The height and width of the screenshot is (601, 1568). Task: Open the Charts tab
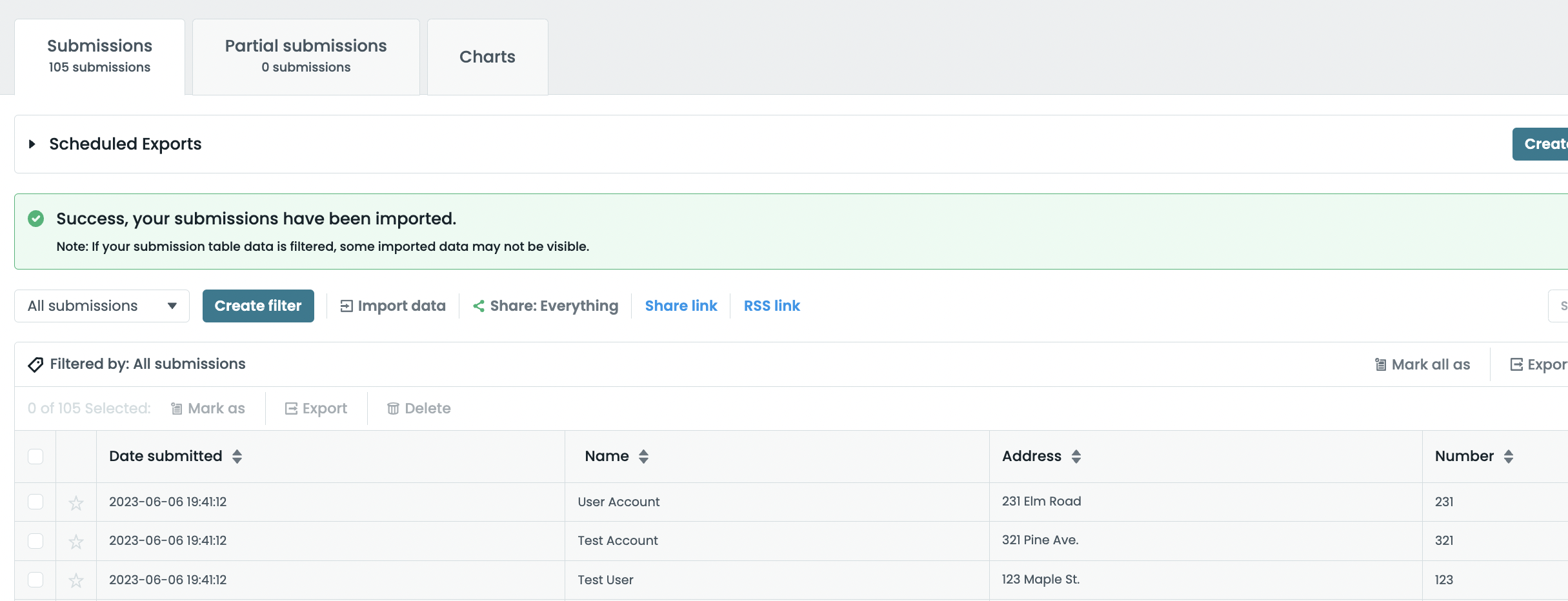coord(487,57)
